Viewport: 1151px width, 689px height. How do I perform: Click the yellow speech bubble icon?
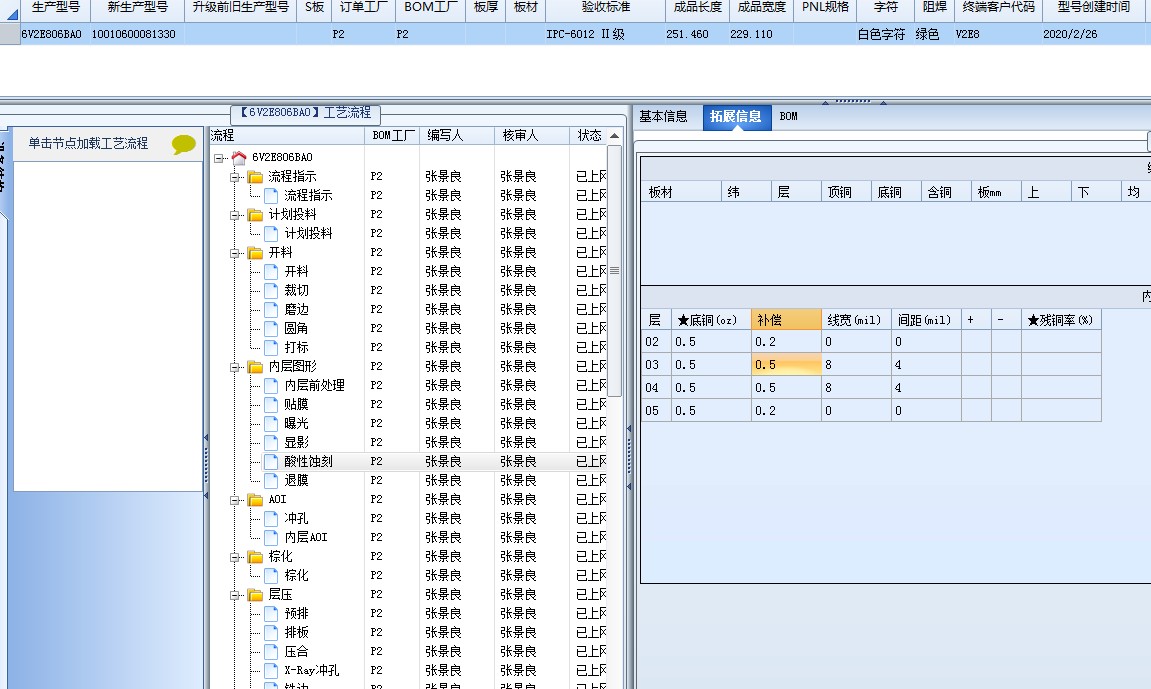pyautogui.click(x=184, y=144)
